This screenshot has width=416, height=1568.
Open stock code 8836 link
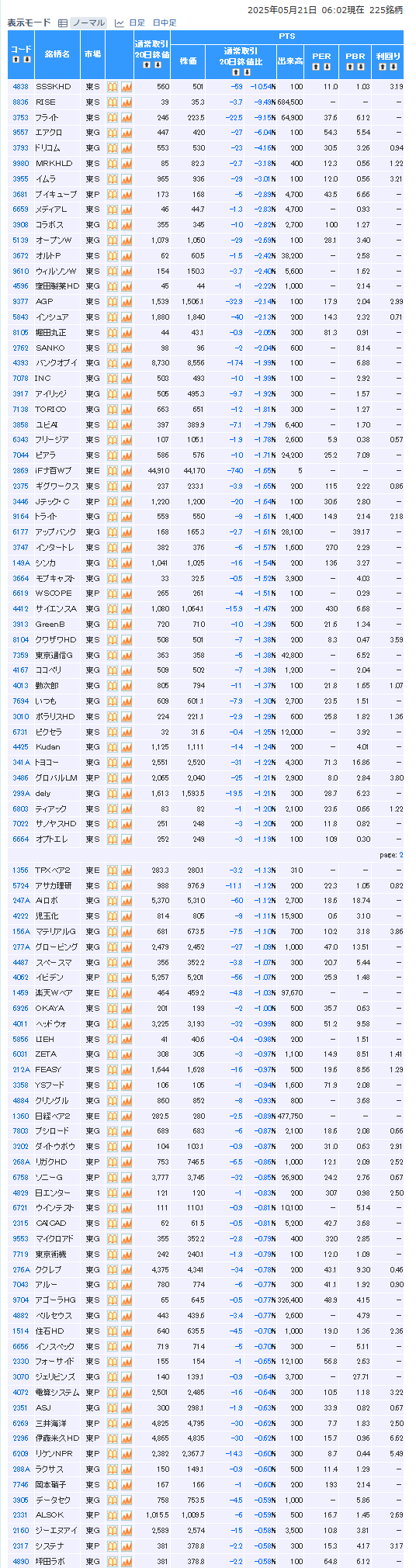21,102
